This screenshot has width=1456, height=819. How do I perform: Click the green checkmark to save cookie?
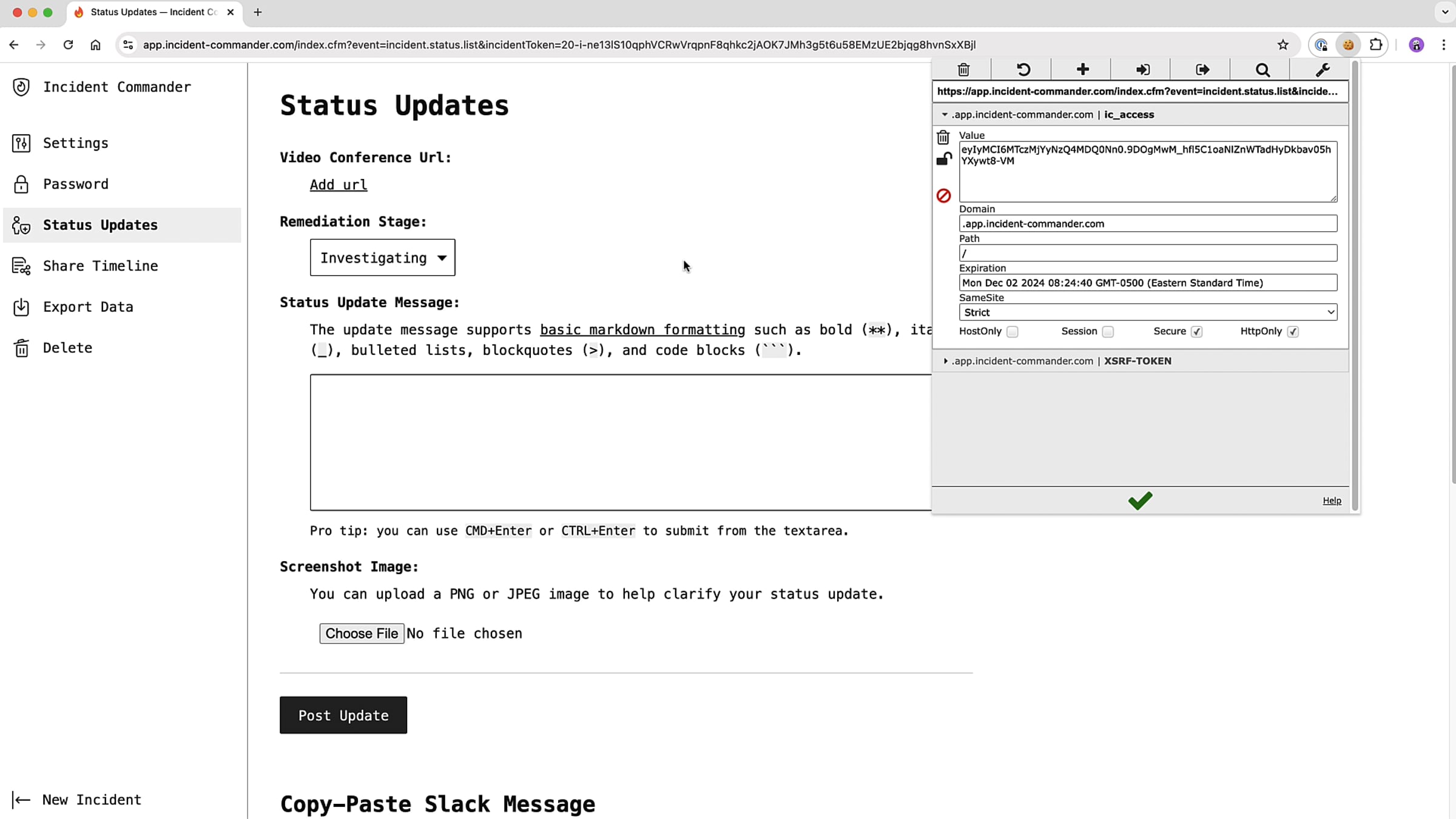[x=1139, y=500]
